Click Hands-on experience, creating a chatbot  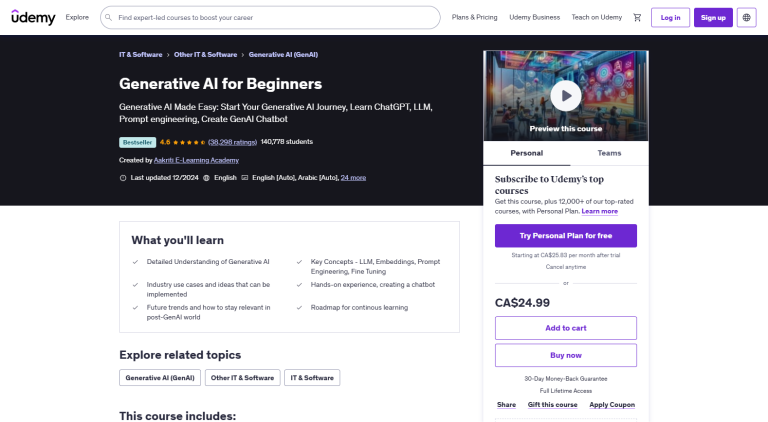click(373, 285)
